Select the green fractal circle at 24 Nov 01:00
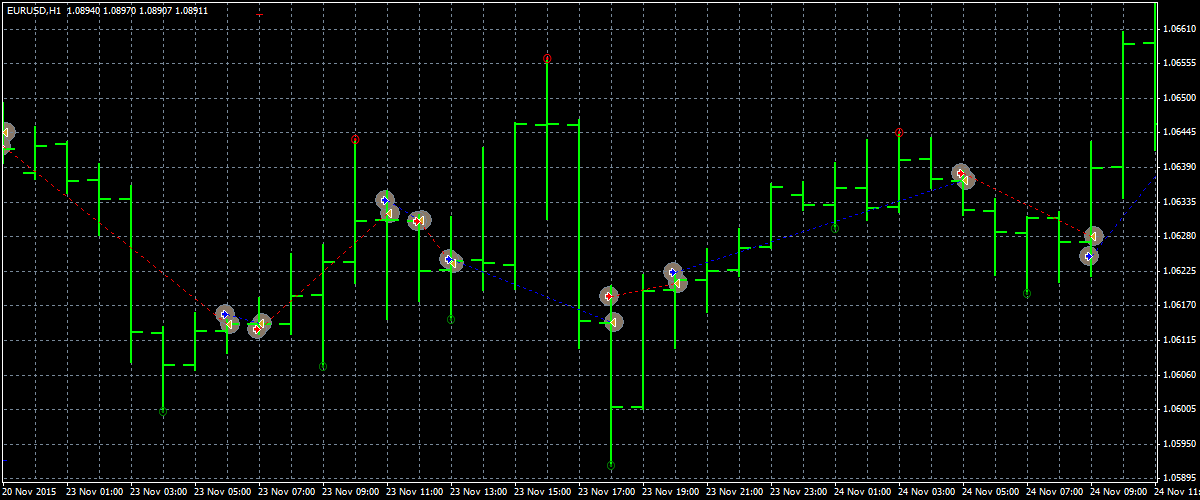The height and width of the screenshot is (500, 1200). 835,228
